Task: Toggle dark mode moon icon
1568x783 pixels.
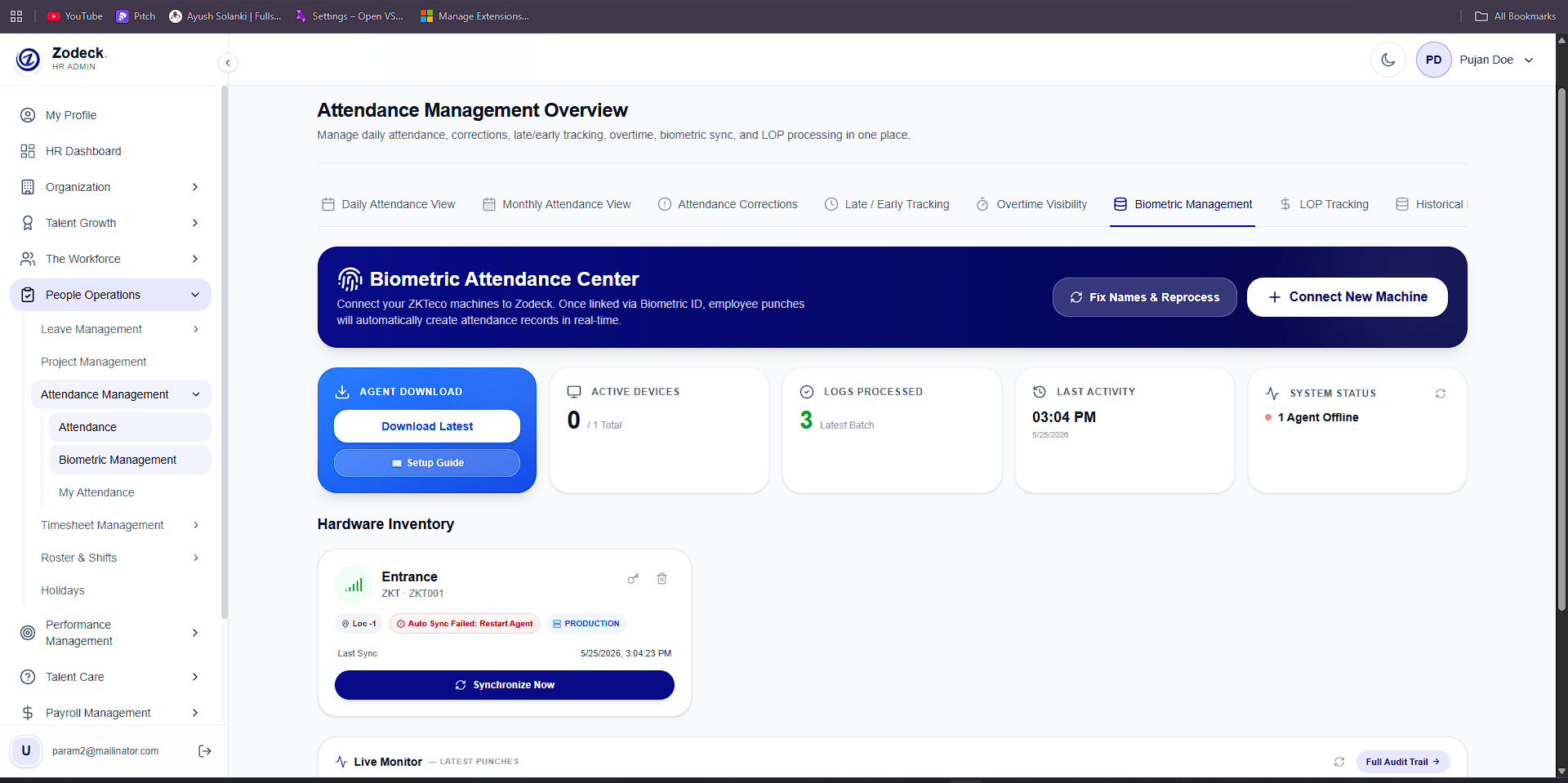Action: [x=1388, y=60]
